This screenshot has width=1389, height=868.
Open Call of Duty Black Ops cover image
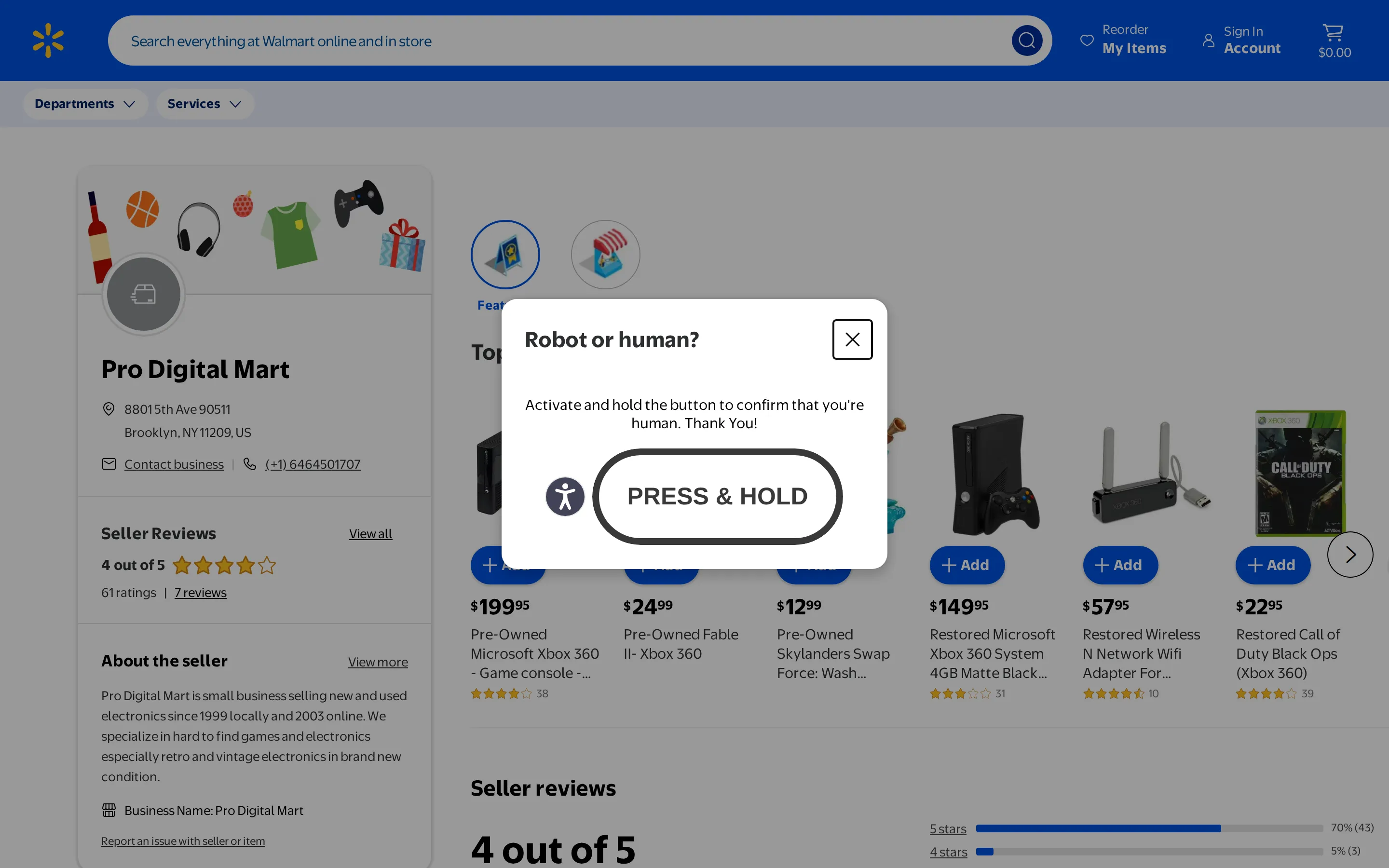(1300, 474)
